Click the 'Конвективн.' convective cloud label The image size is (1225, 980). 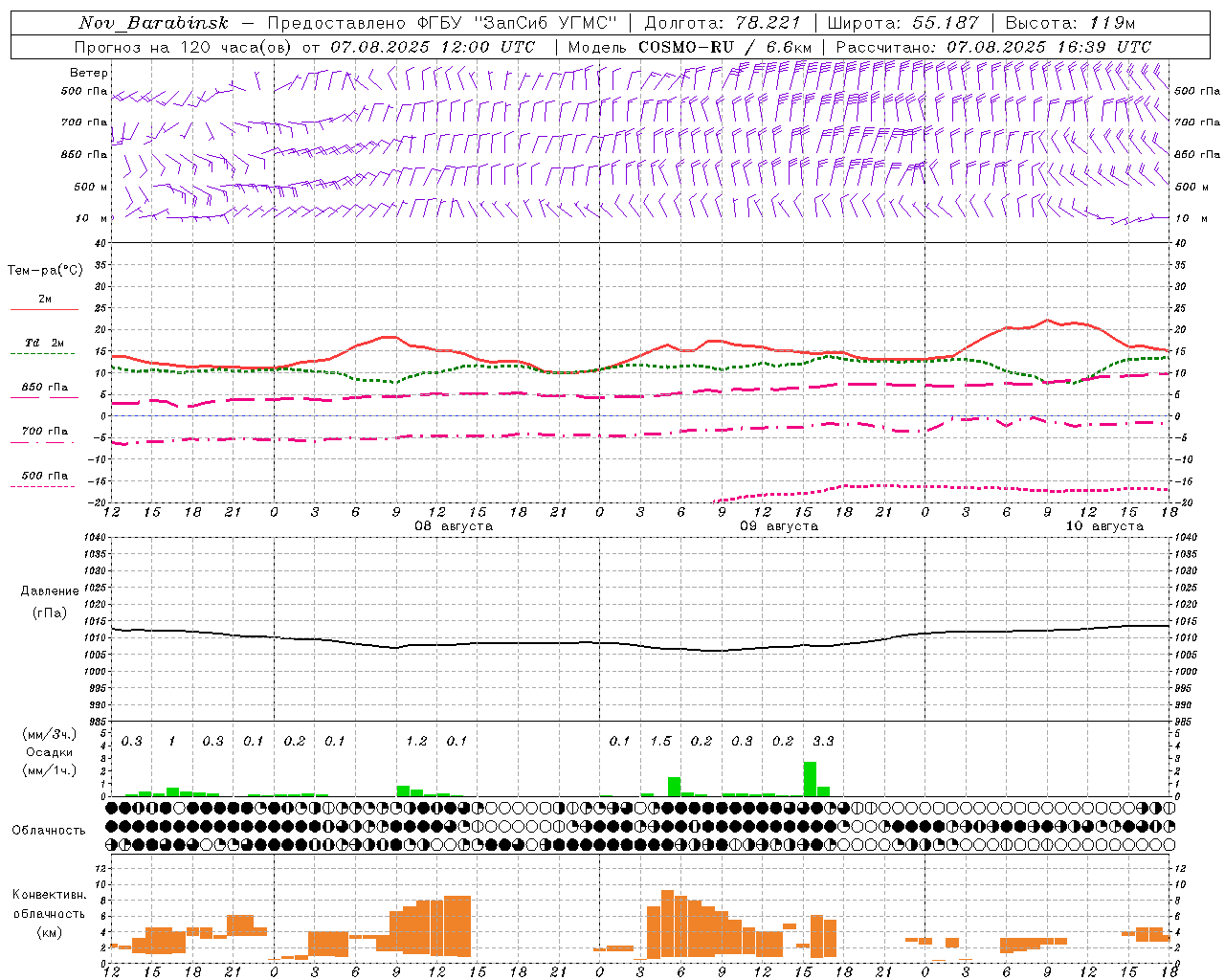pyautogui.click(x=49, y=895)
